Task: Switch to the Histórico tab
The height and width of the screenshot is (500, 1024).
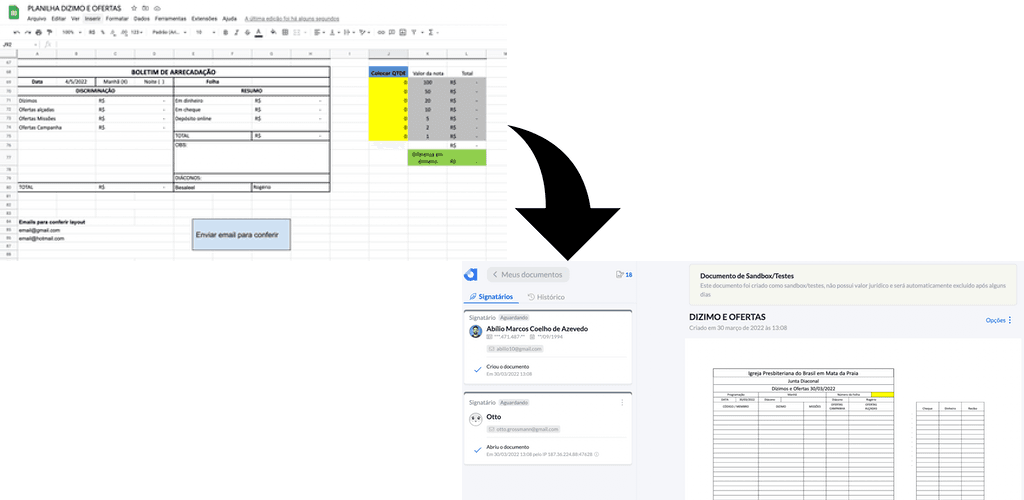Action: point(546,297)
